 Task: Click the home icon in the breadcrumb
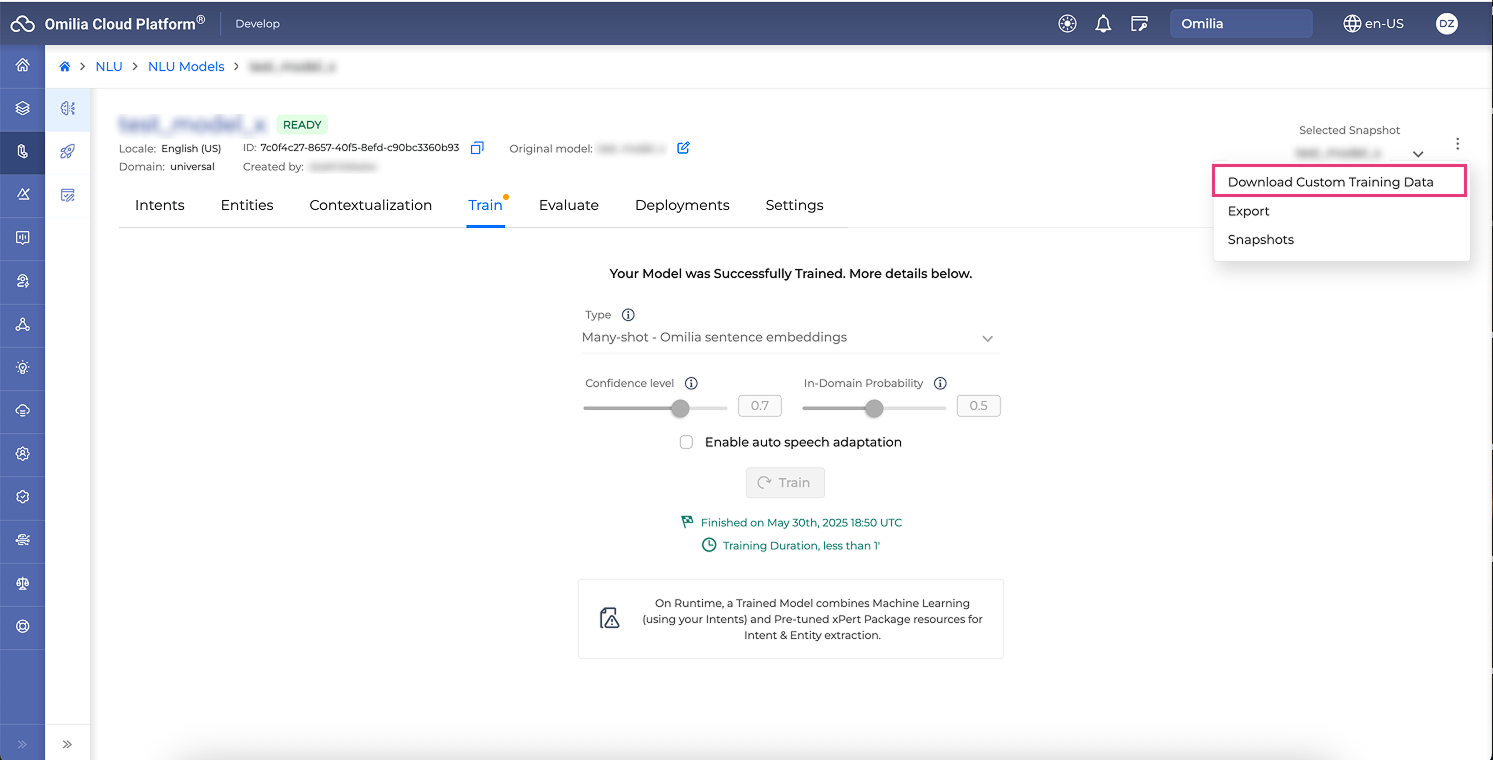pos(65,67)
